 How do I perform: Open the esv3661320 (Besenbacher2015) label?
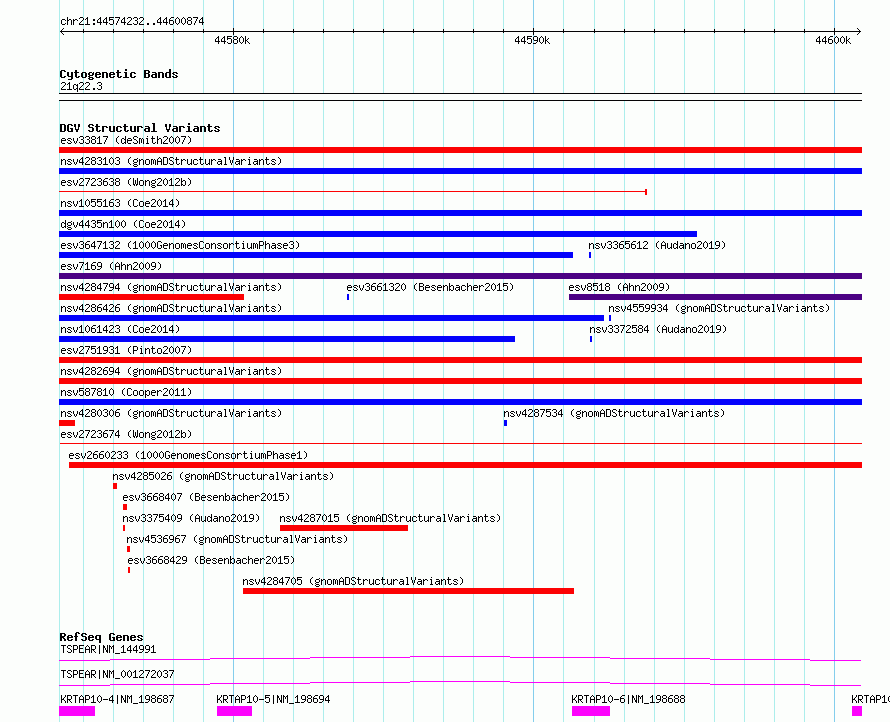pyautogui.click(x=430, y=287)
